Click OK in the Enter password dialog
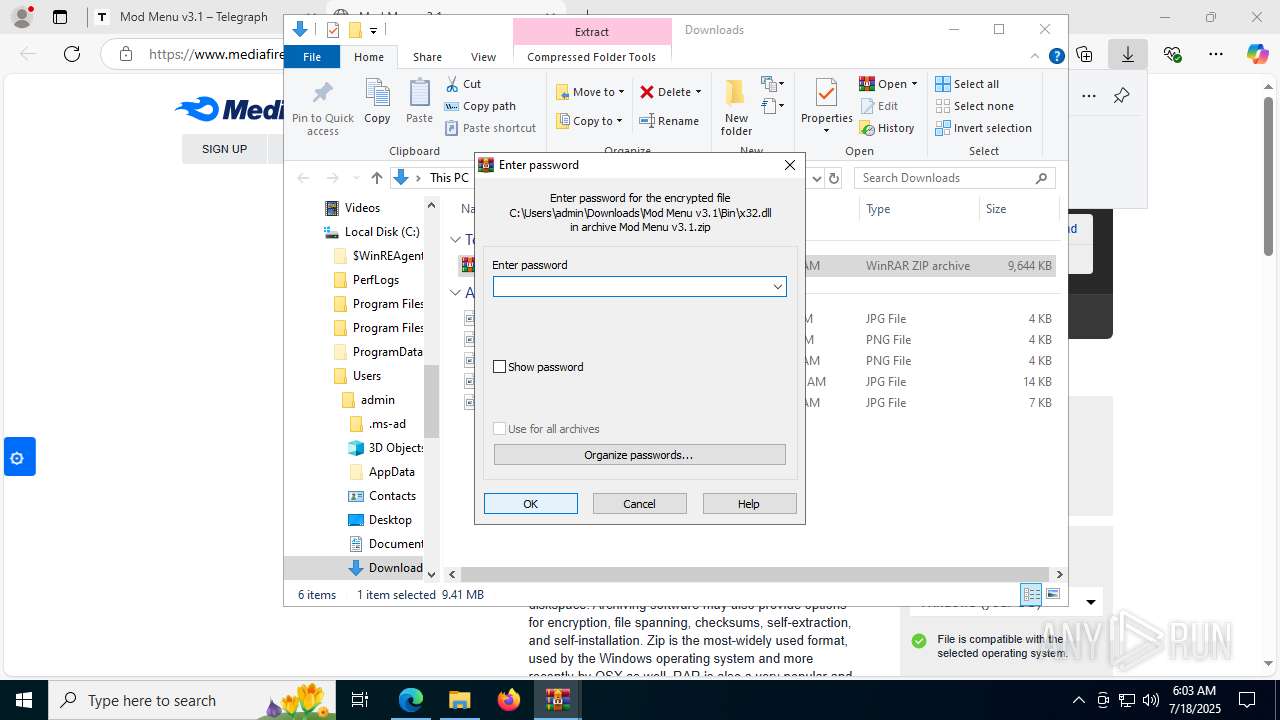Viewport: 1280px width, 720px height. tap(530, 504)
